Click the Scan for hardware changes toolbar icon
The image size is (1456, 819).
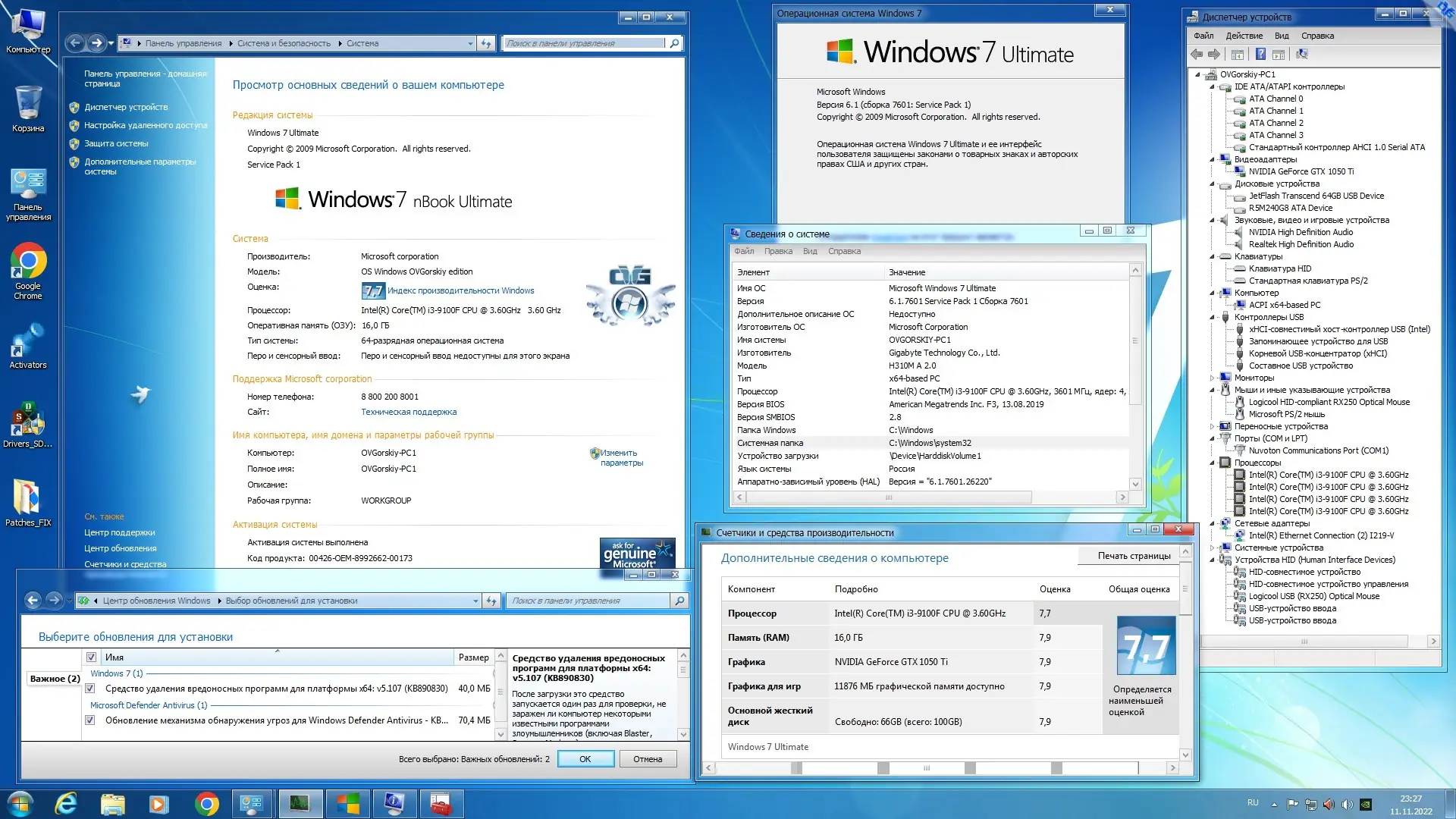coord(1302,54)
